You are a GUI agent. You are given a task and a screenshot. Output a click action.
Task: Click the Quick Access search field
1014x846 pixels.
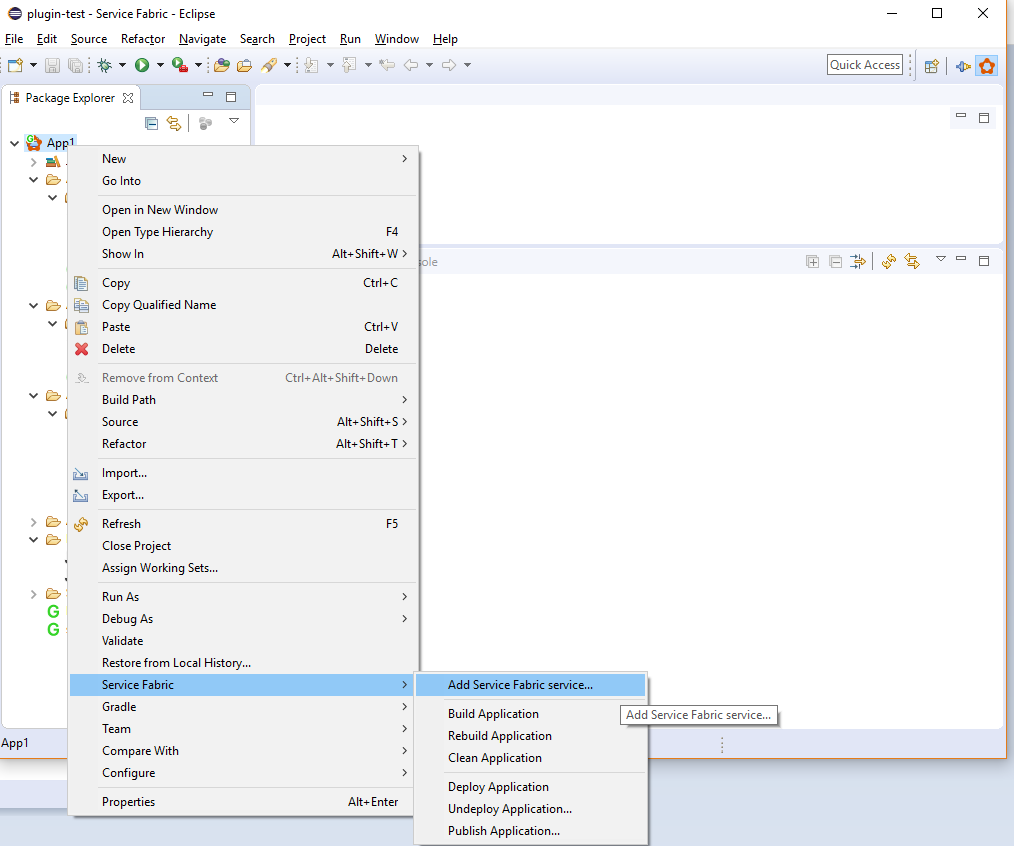865,65
